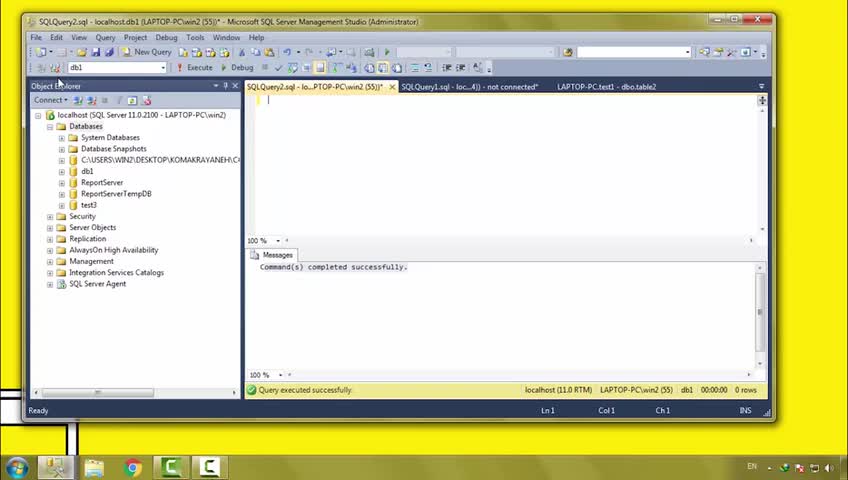Switch output to Results to File
848x480 pixels.
(x=397, y=68)
